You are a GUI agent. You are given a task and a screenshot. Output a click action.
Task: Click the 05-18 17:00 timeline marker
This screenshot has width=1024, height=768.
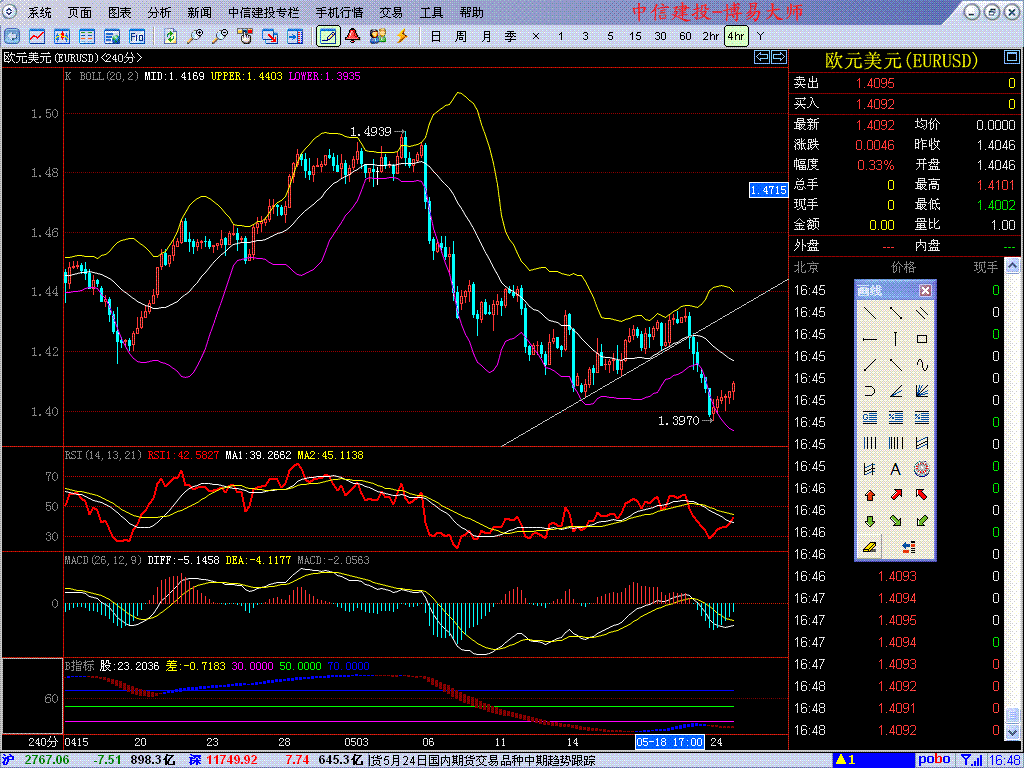point(667,742)
